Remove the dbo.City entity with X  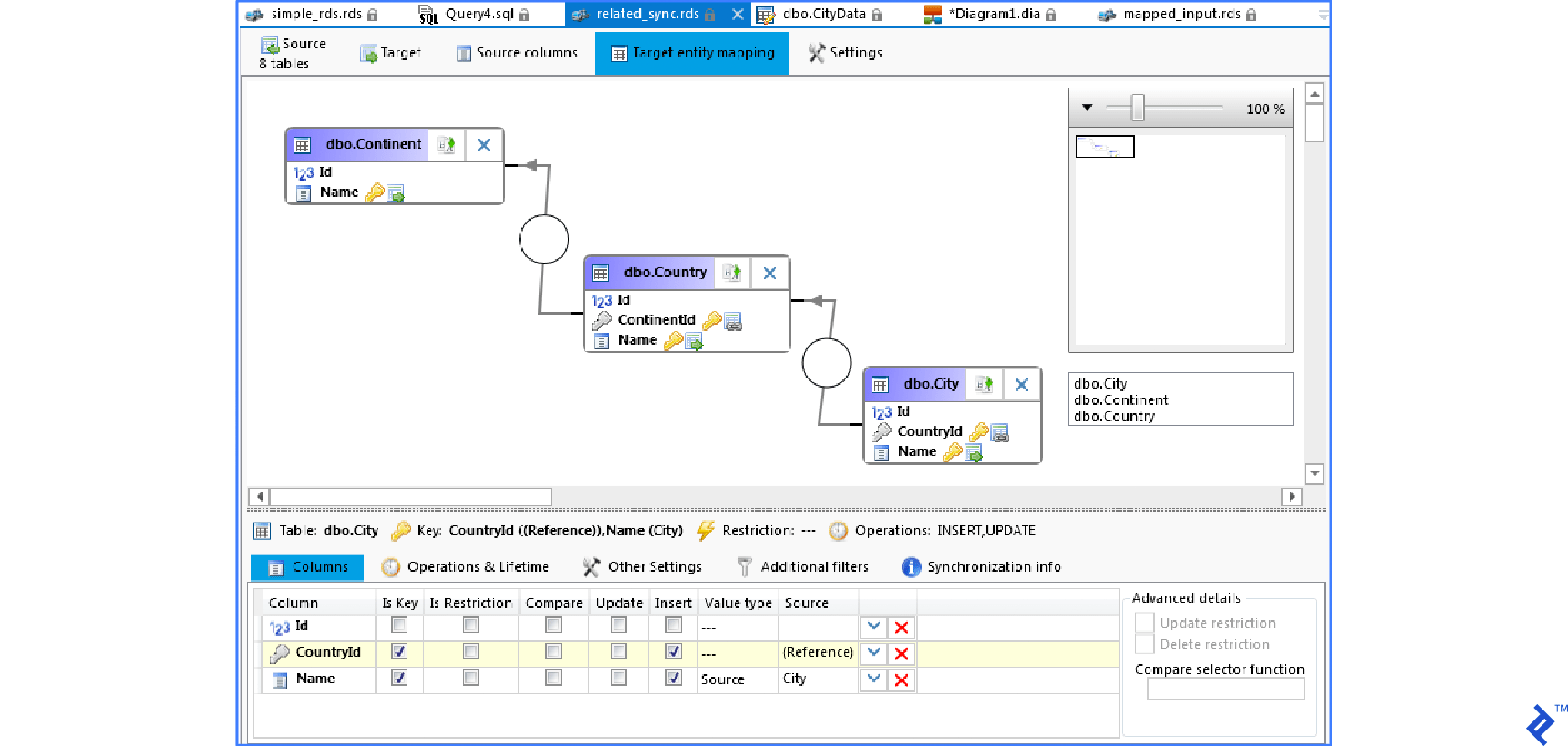(x=1022, y=385)
